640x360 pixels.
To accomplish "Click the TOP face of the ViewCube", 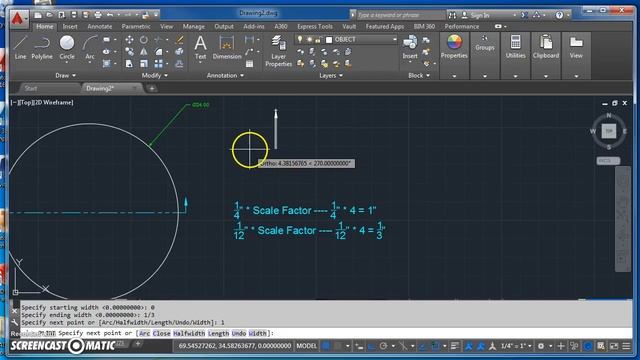I will [609, 131].
